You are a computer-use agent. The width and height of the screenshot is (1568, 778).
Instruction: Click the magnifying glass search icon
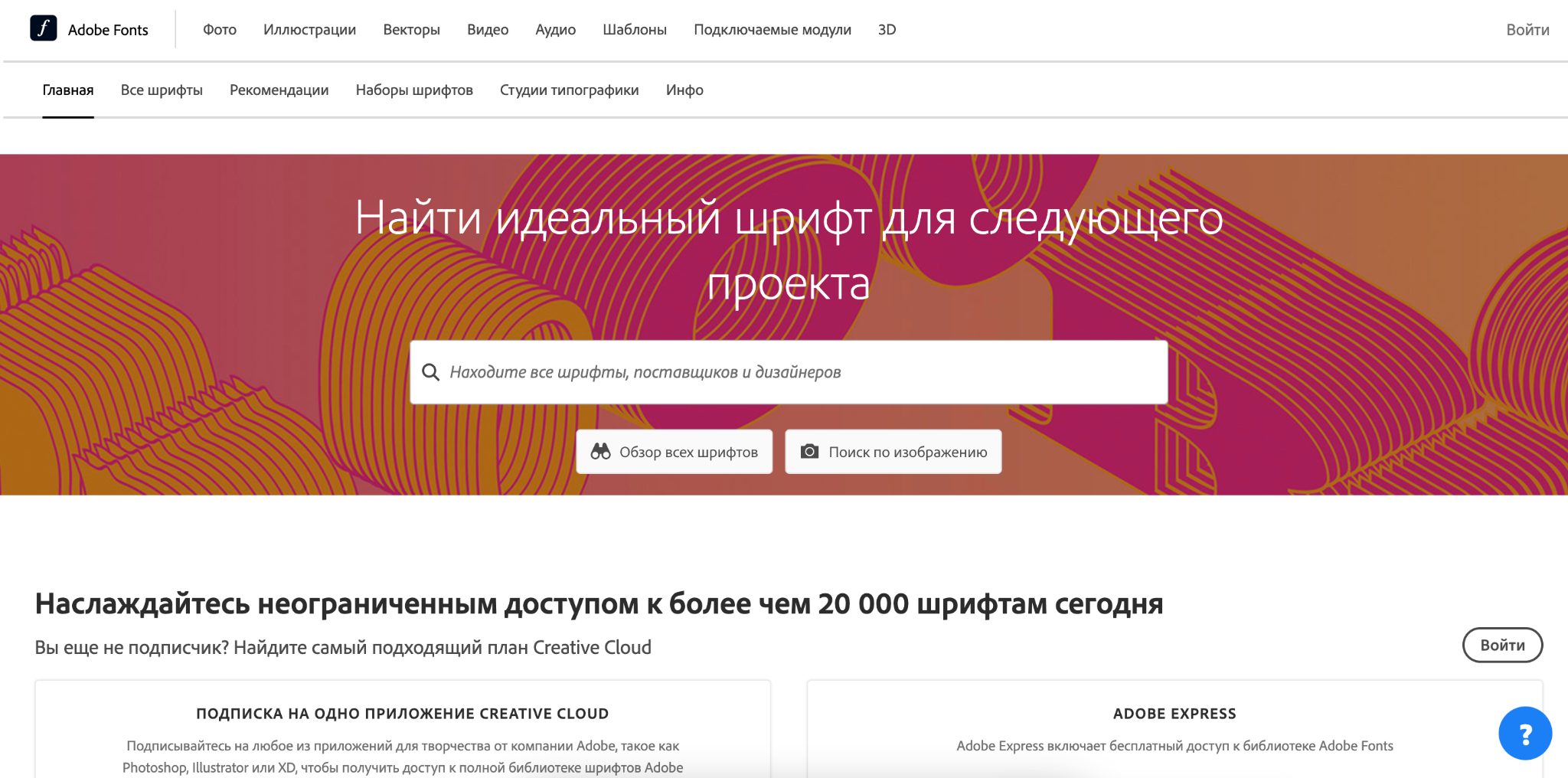click(x=431, y=372)
